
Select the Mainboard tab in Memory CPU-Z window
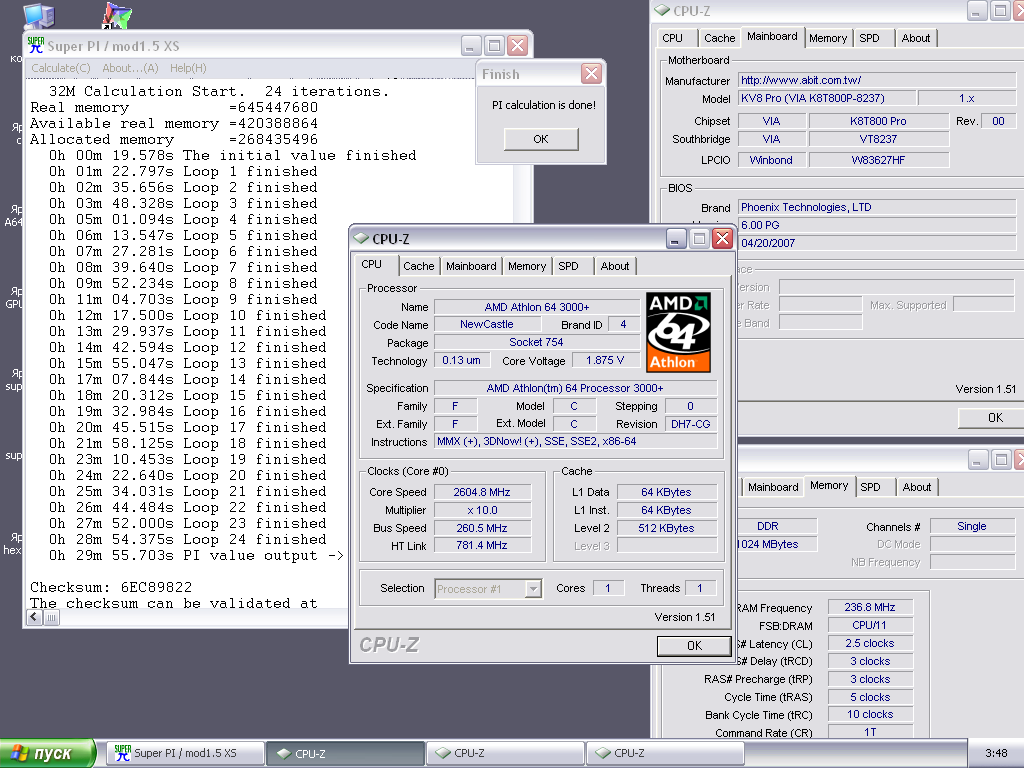(x=773, y=487)
